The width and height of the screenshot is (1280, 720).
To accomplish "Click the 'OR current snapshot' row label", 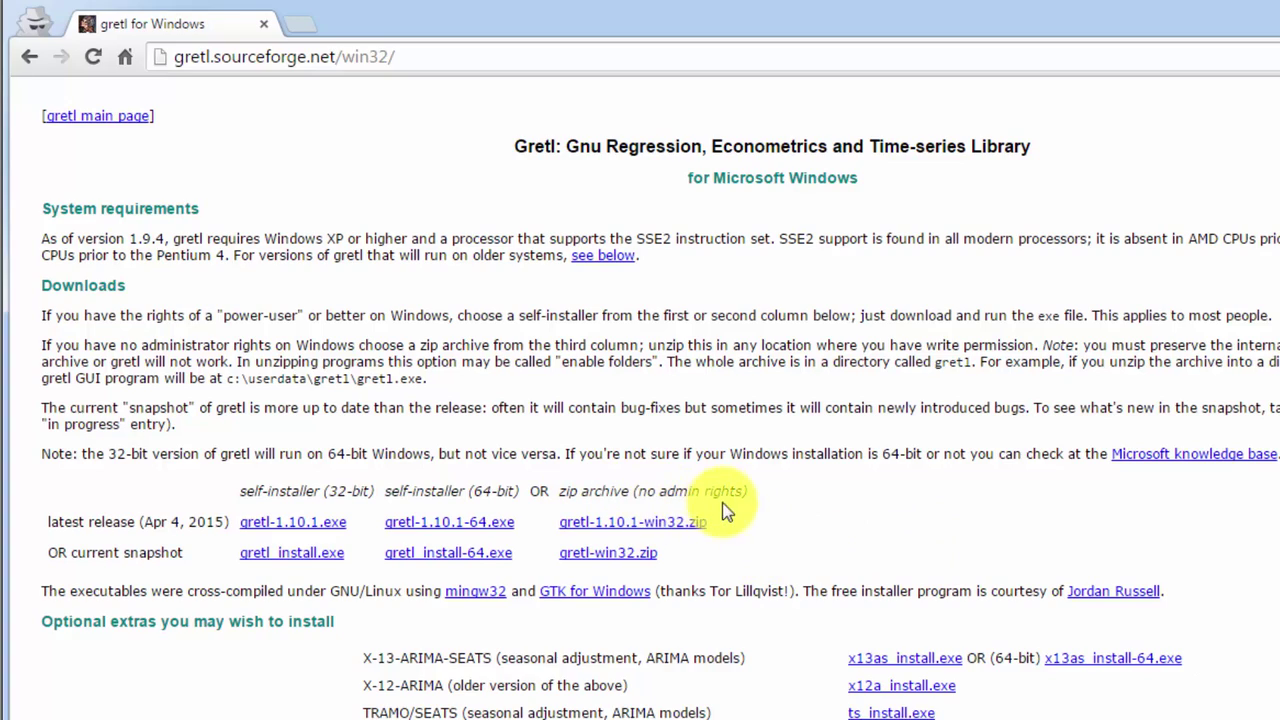I will coord(115,553).
